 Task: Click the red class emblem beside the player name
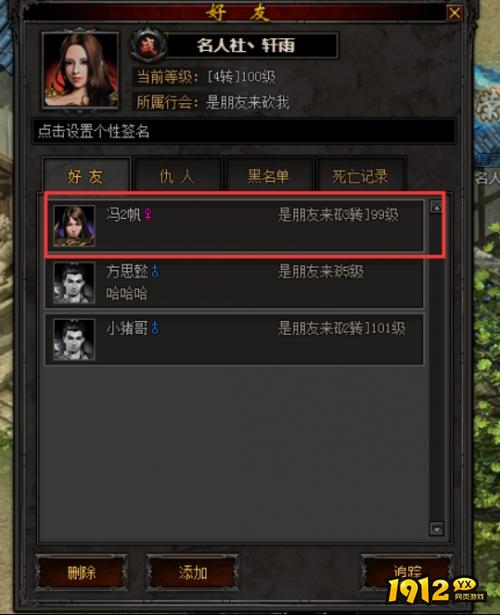click(x=148, y=45)
